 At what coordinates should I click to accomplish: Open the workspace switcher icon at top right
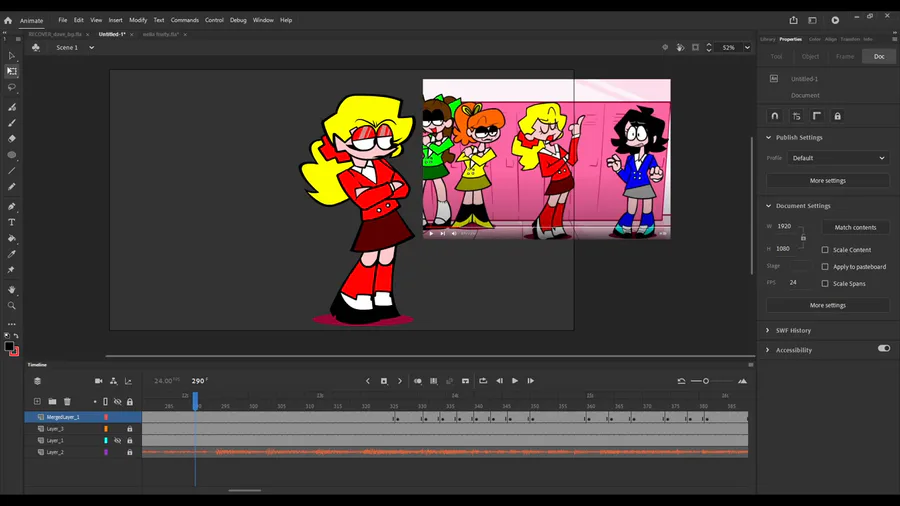(x=812, y=20)
